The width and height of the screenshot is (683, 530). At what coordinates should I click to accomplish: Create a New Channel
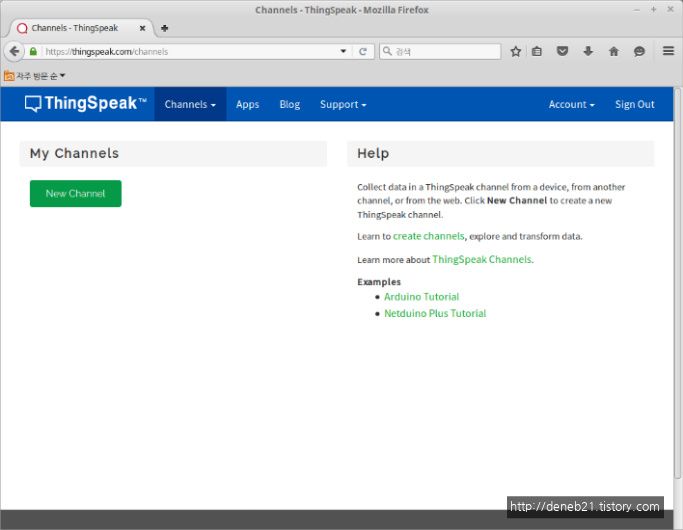pos(75,193)
